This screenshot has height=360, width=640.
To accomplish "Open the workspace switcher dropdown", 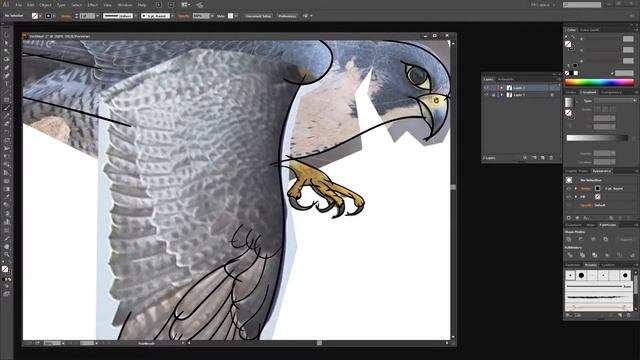I will tap(543, 5).
